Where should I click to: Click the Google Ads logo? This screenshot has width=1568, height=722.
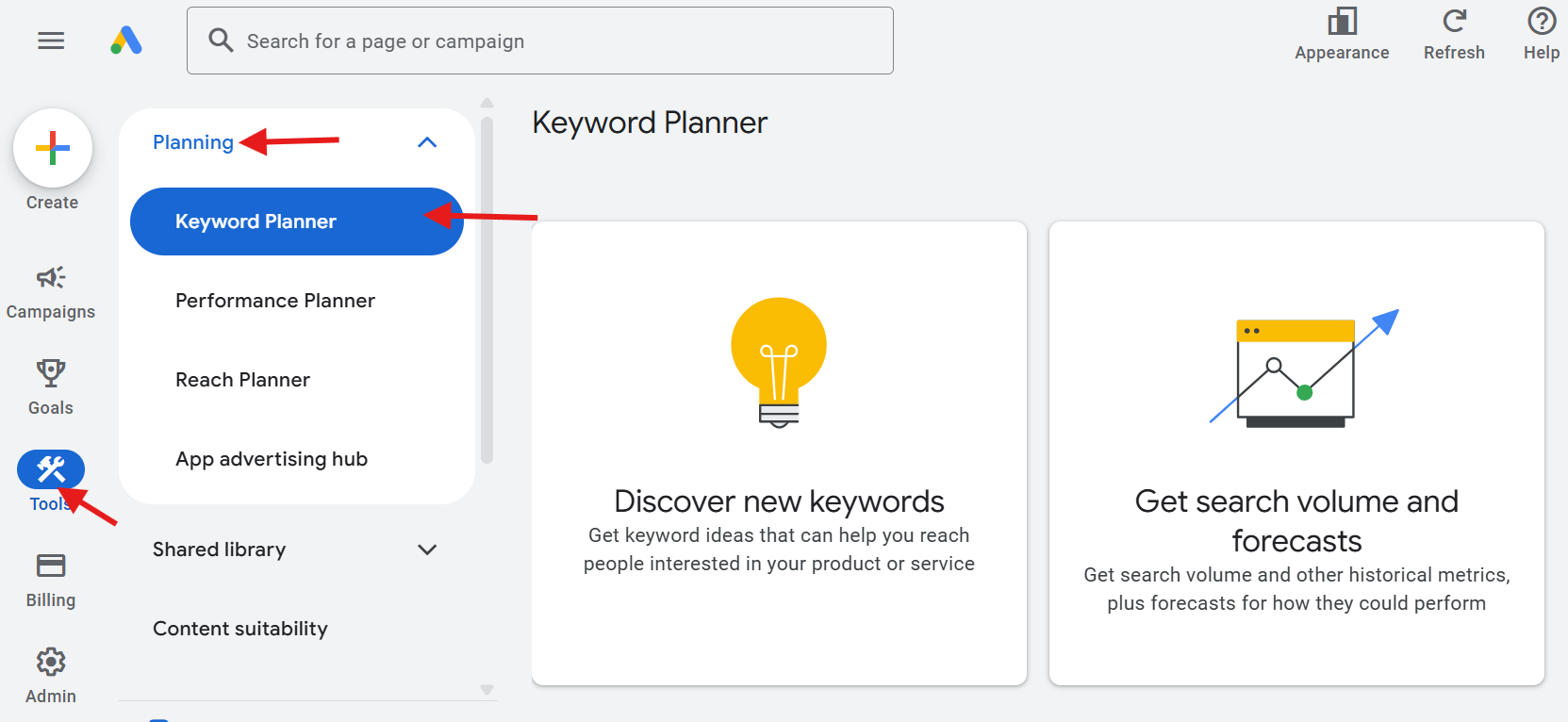tap(127, 41)
